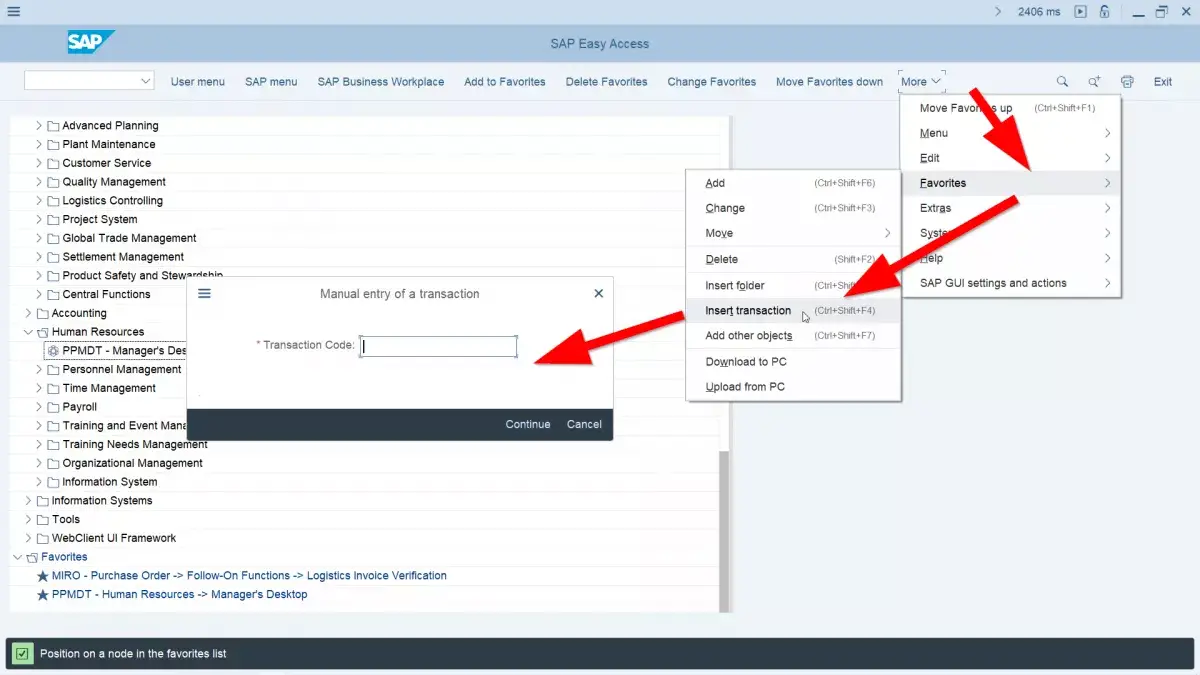This screenshot has height=675, width=1200.
Task: Click the folder icon beside WebClient UI Framework
Action: pyautogui.click(x=43, y=538)
